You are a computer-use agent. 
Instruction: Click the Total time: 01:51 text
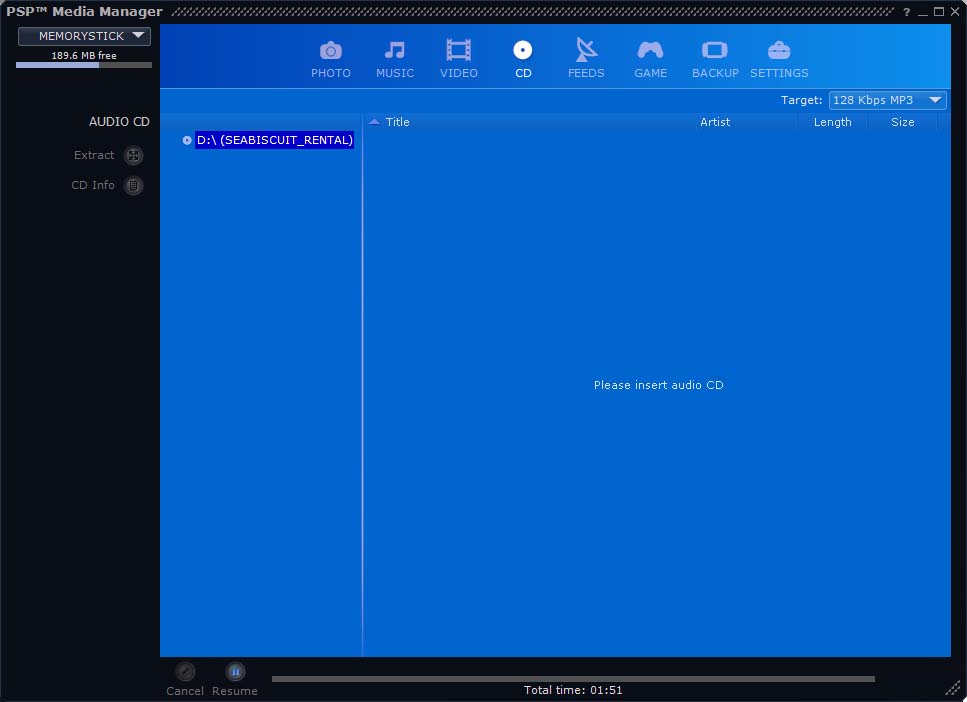(573, 690)
